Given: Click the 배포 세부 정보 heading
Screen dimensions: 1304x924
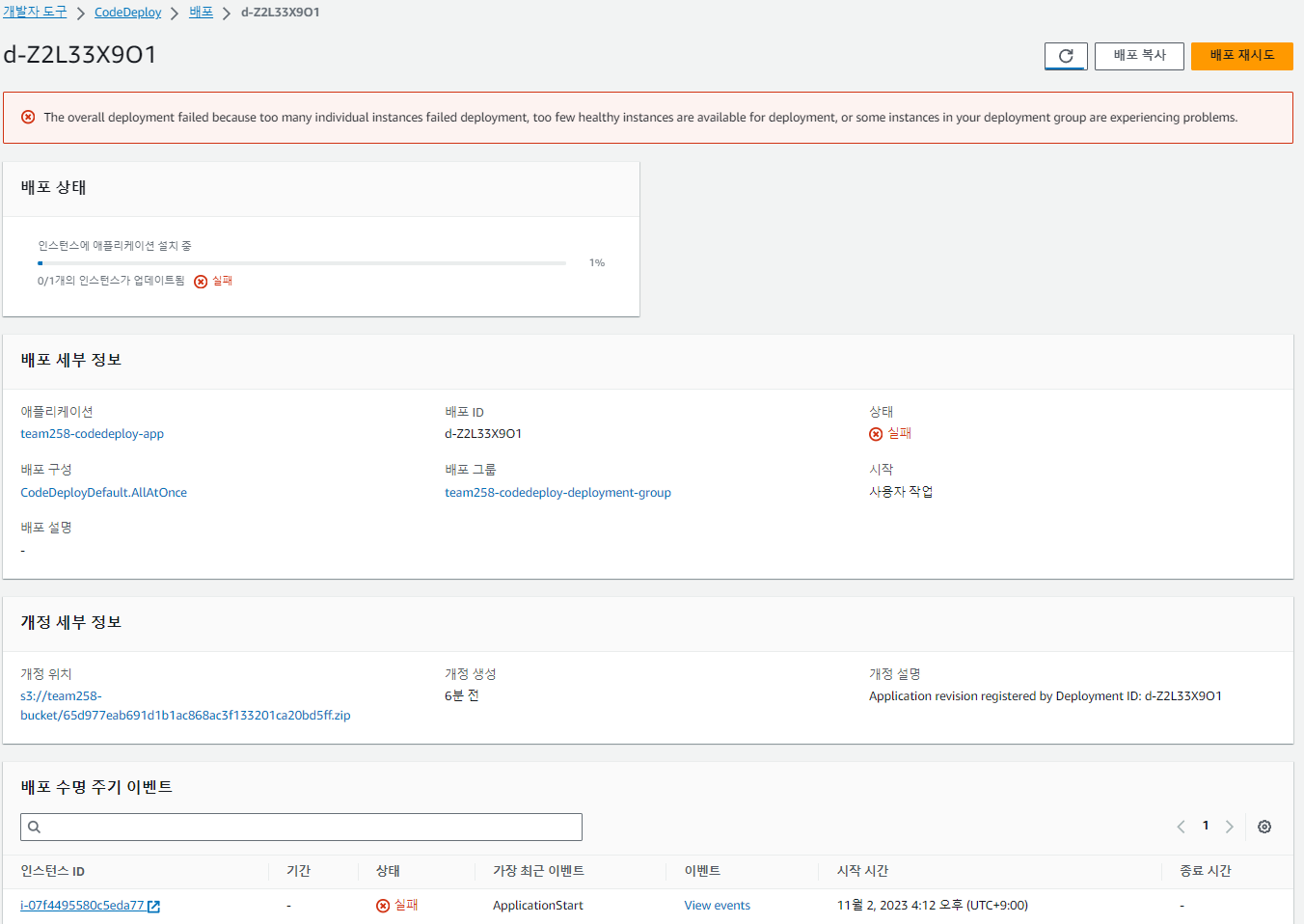Looking at the screenshot, I should tap(71, 360).
